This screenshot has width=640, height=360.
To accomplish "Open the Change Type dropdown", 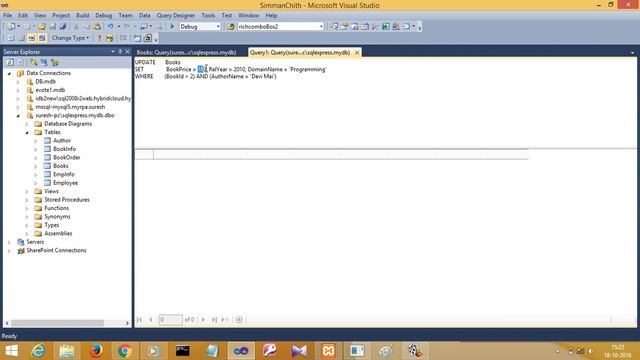I will [70, 38].
